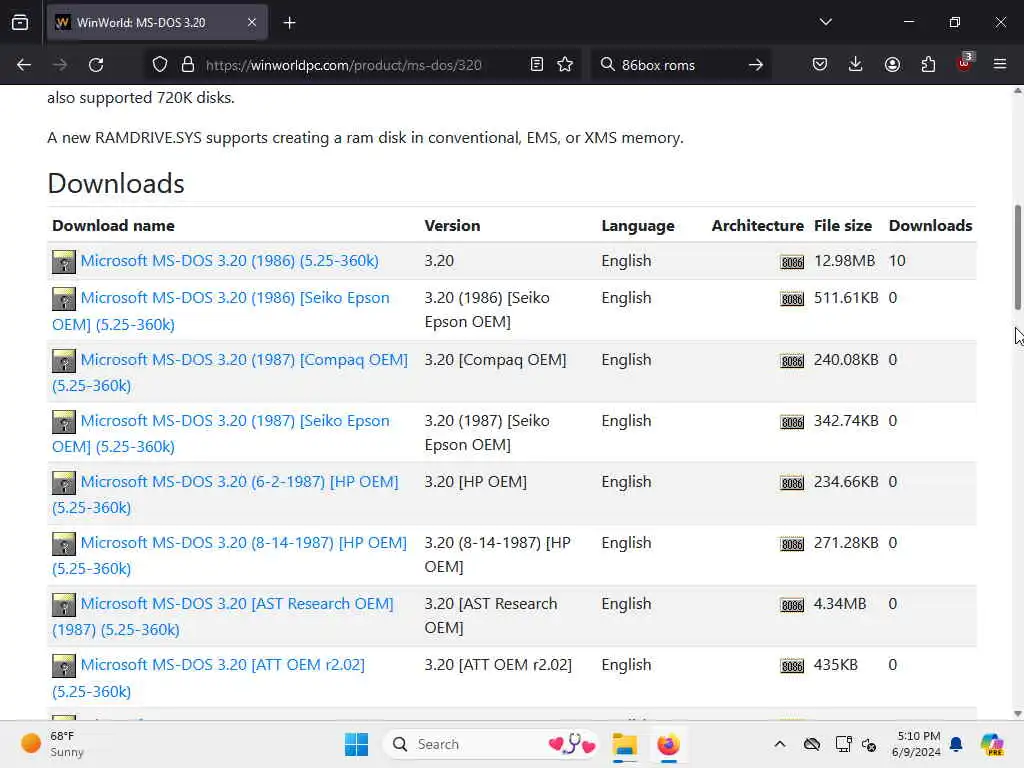This screenshot has height=768, width=1024.
Task: Open MS-DOS 3.20 (1987) Seiko Epson OEM link
Action: pyautogui.click(x=221, y=434)
